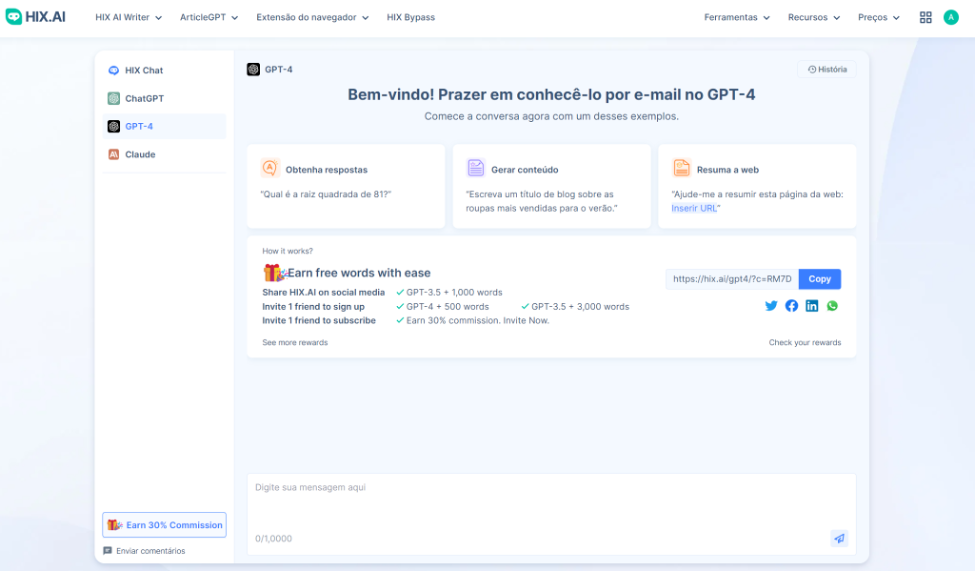Screen dimensions: 977x572
Task: Share referral link on Facebook
Action: click(x=792, y=306)
